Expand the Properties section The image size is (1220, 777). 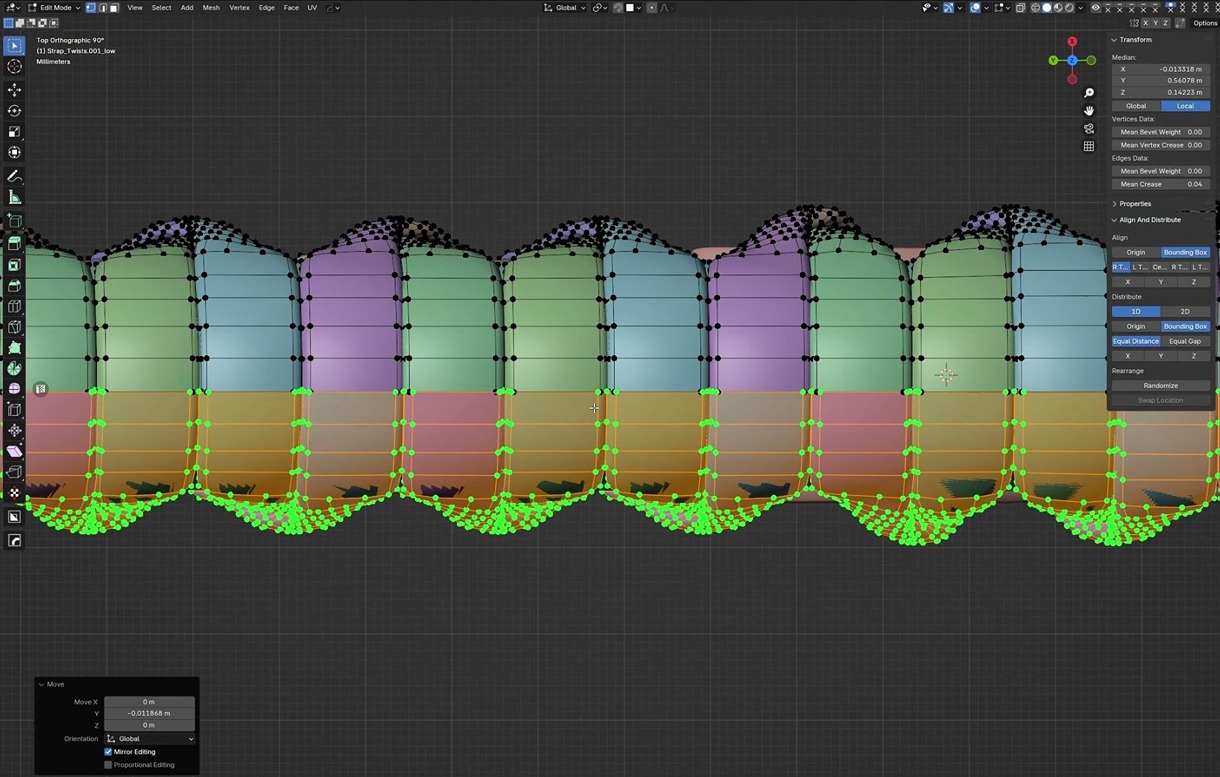tap(1134, 204)
